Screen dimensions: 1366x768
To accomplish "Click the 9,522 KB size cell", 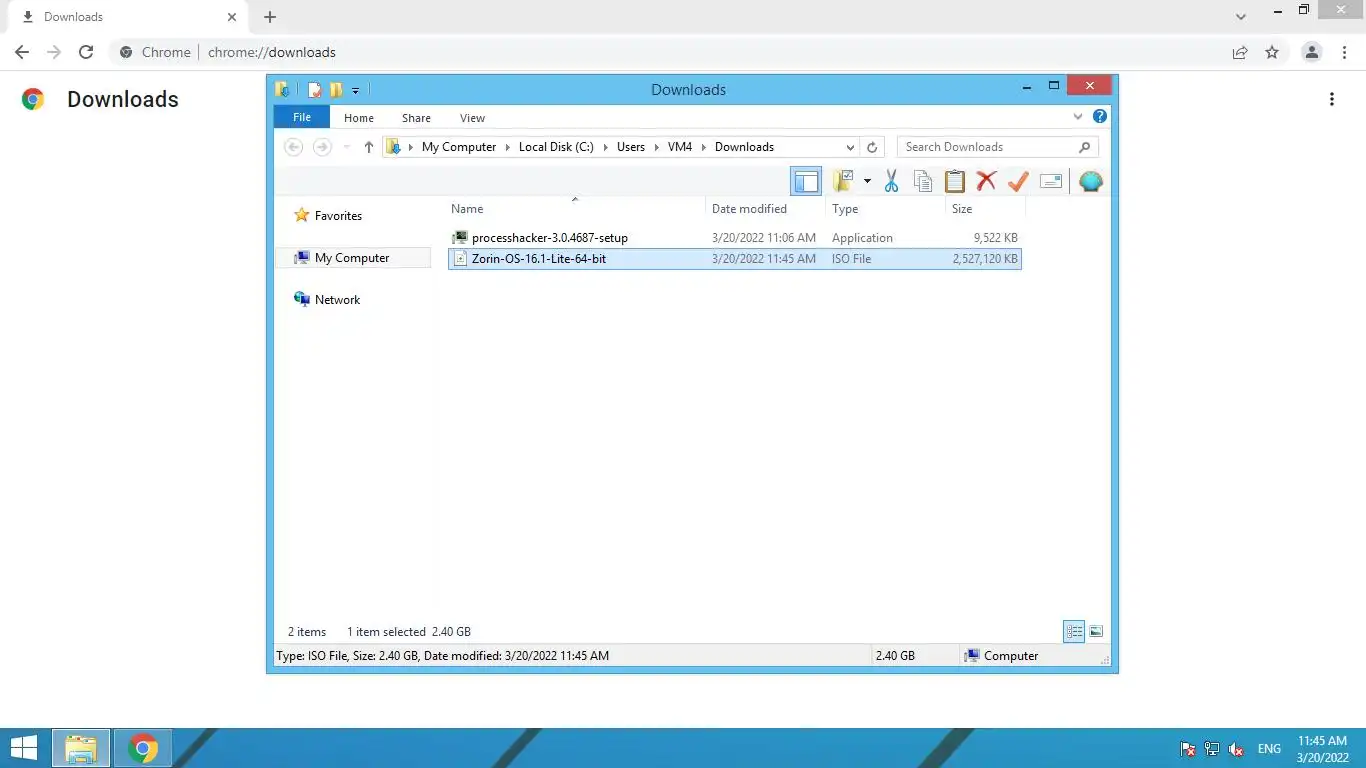I will click(995, 238).
